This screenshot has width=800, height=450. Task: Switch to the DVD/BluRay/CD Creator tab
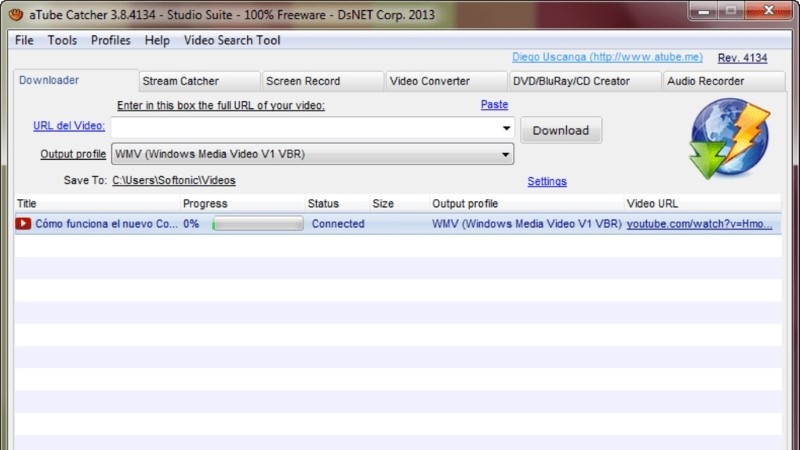click(x=585, y=81)
